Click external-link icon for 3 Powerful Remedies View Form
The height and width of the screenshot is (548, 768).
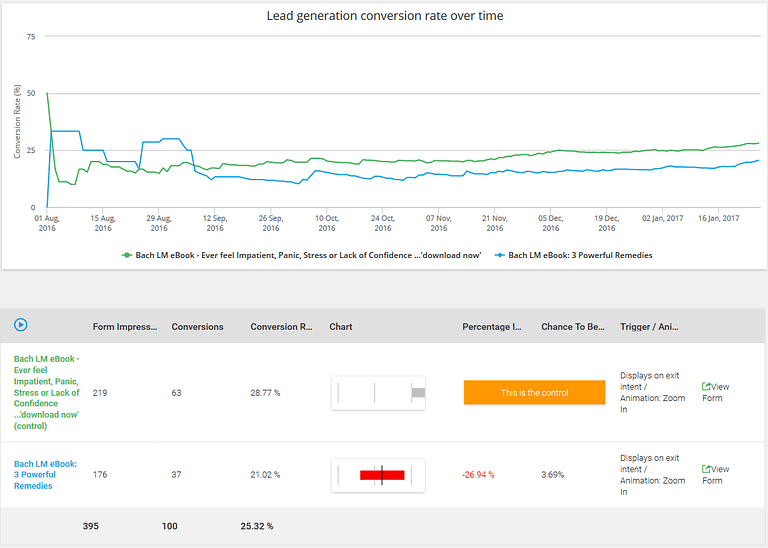click(x=707, y=469)
